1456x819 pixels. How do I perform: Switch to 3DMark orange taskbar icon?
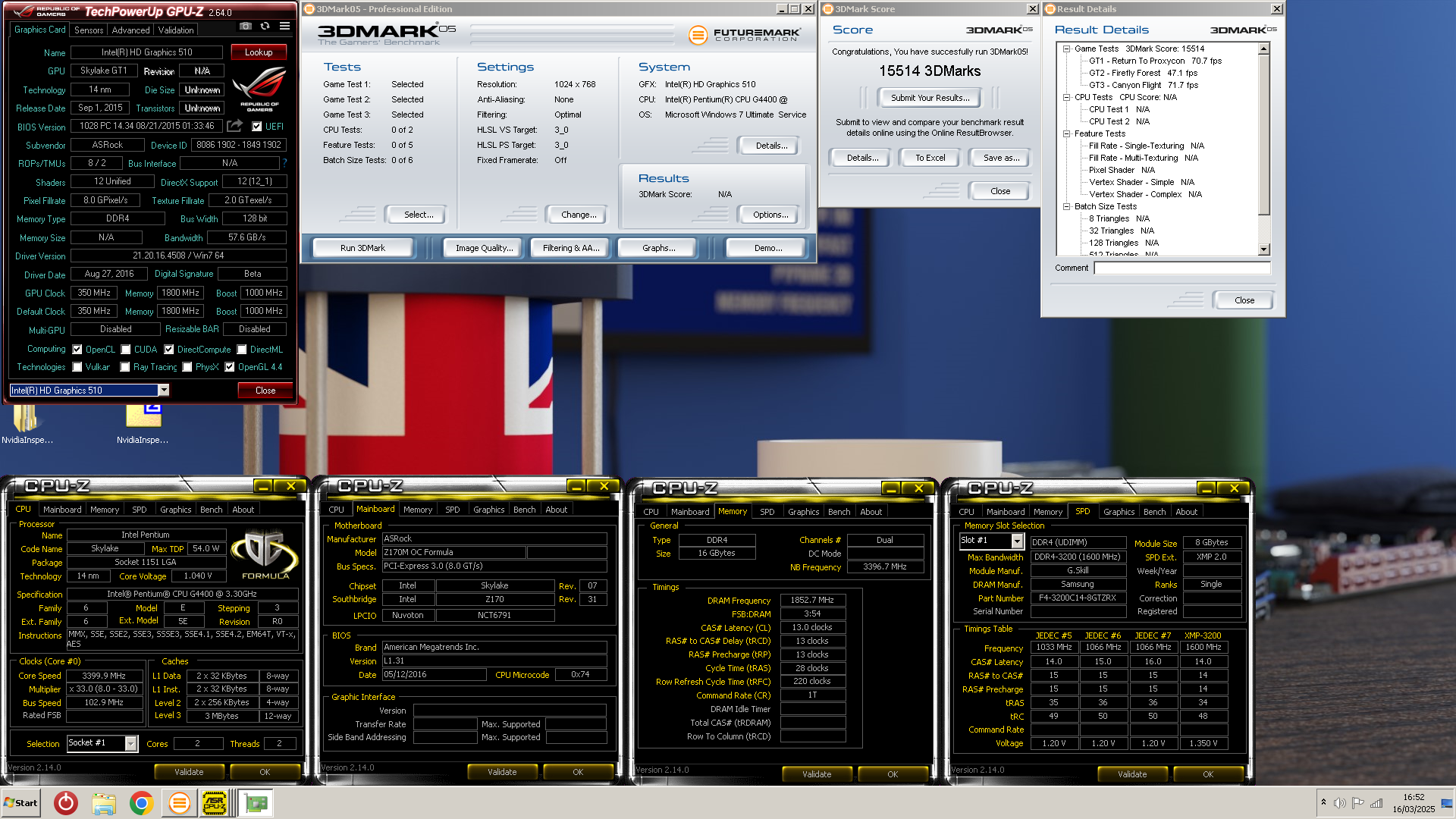click(179, 802)
